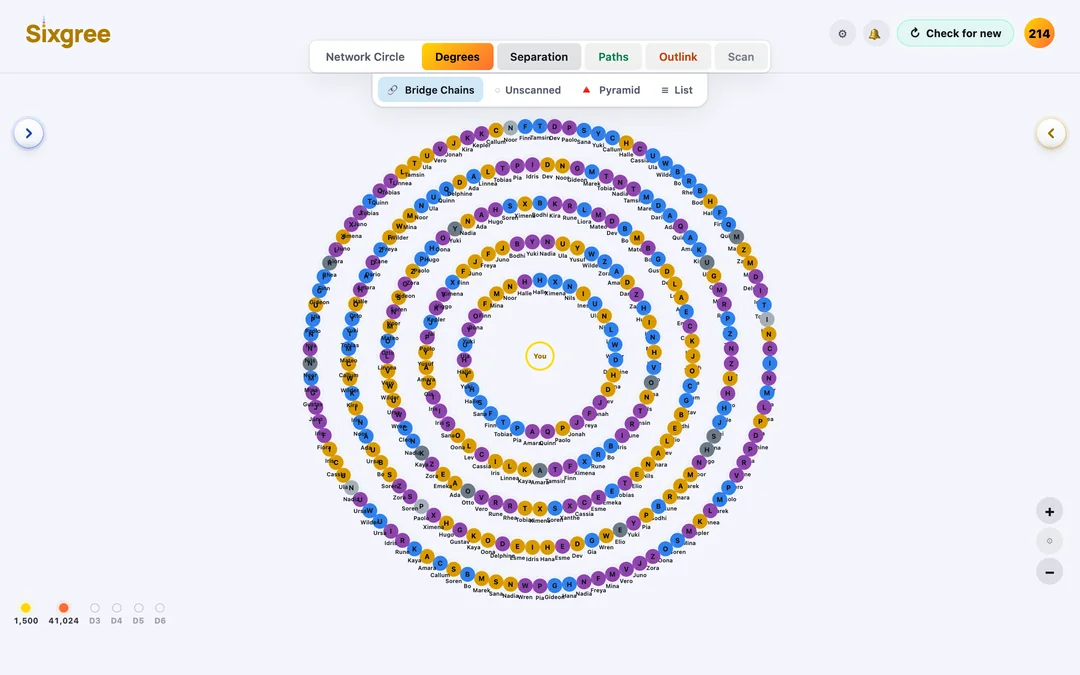Viewport: 1080px width, 675px height.
Task: Switch to the Pyramid view
Action: 612,90
